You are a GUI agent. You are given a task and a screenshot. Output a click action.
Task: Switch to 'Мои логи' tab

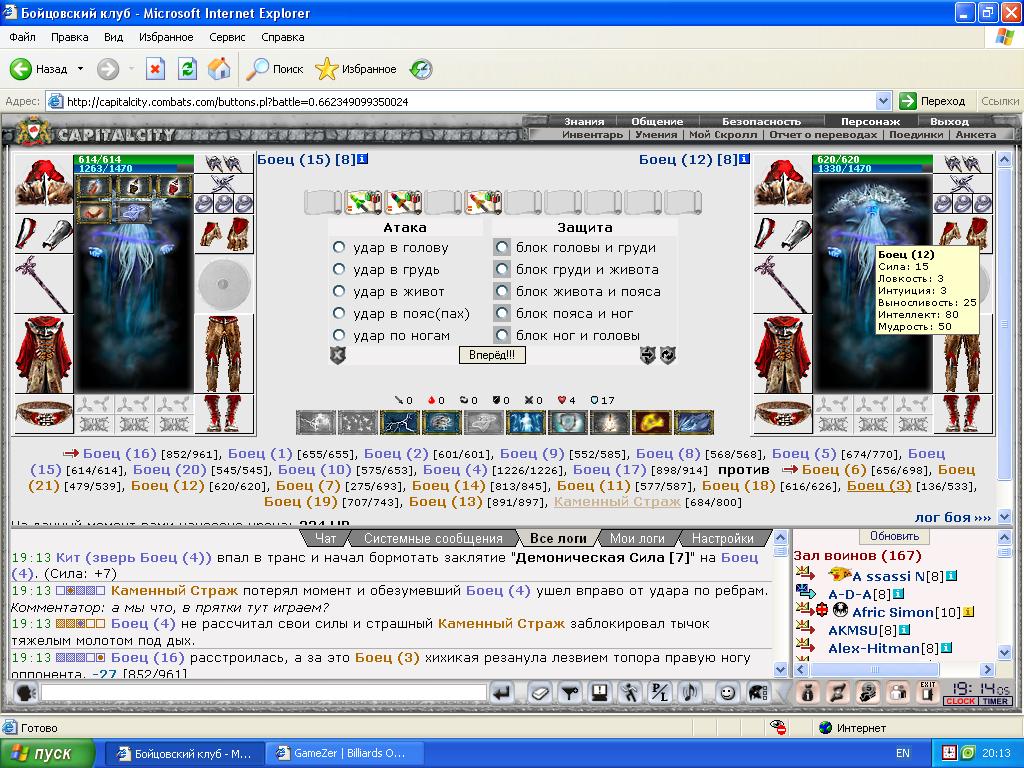point(637,539)
